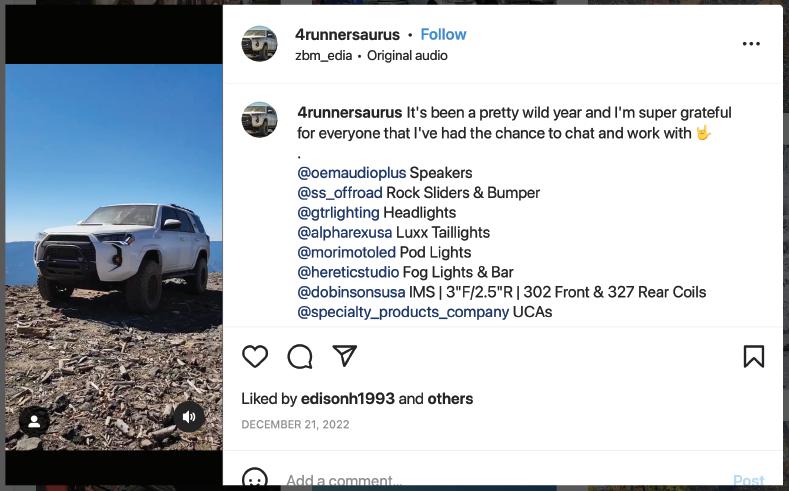The width and height of the screenshot is (789, 491).
Task: Show tagged people on the video
Action: 34,421
